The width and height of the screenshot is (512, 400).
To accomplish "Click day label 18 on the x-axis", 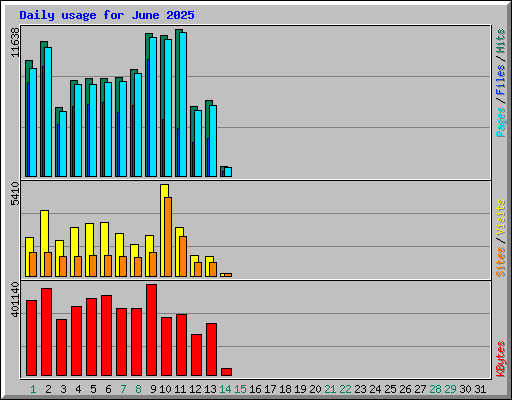I will click(285, 389).
